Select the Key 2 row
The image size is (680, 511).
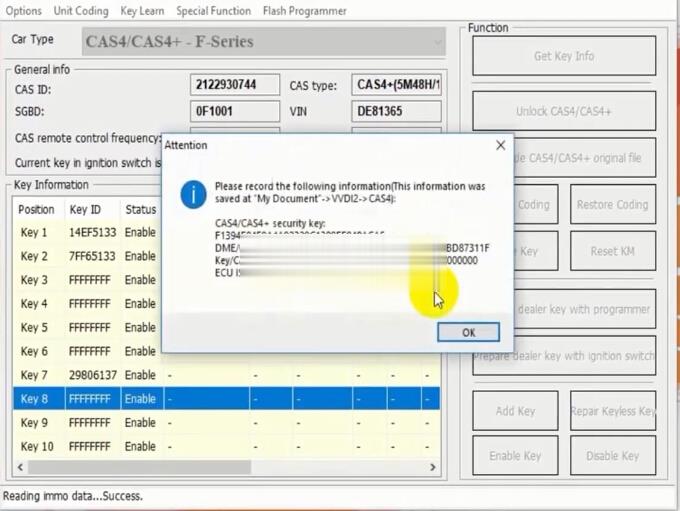tap(88, 256)
